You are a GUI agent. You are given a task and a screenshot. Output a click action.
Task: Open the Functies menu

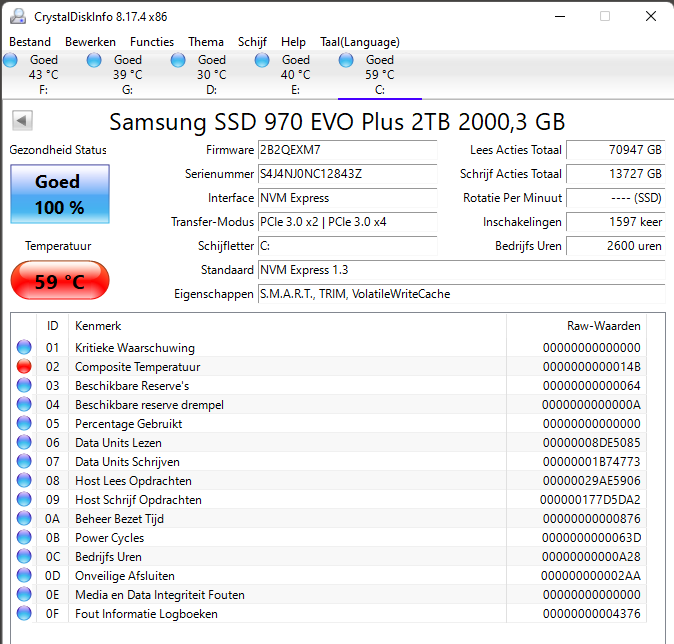click(x=152, y=42)
